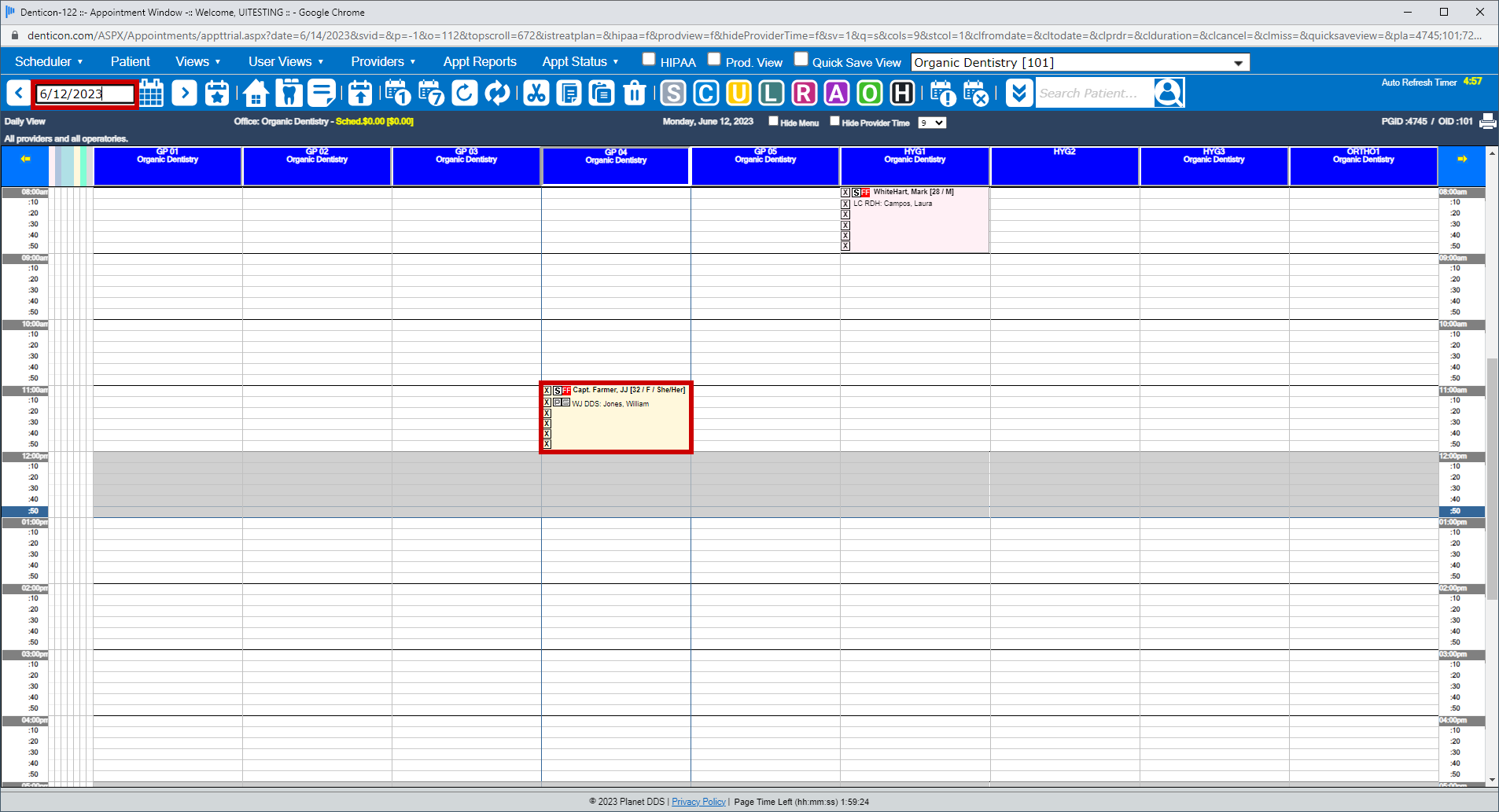Open the patient search magnifier
Viewport: 1499px width, 812px height.
tap(1169, 92)
